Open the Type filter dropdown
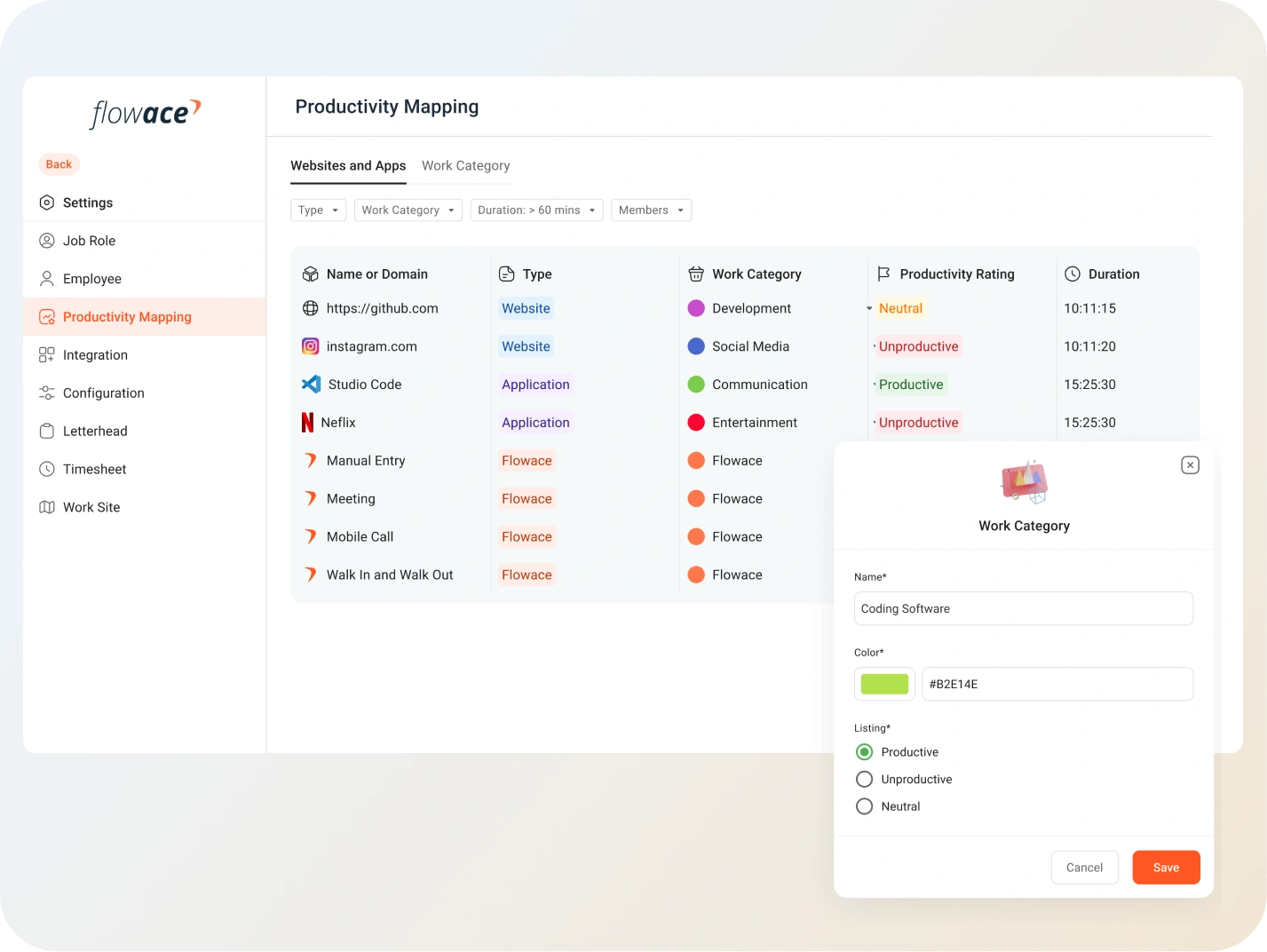This screenshot has width=1267, height=952. click(x=318, y=210)
